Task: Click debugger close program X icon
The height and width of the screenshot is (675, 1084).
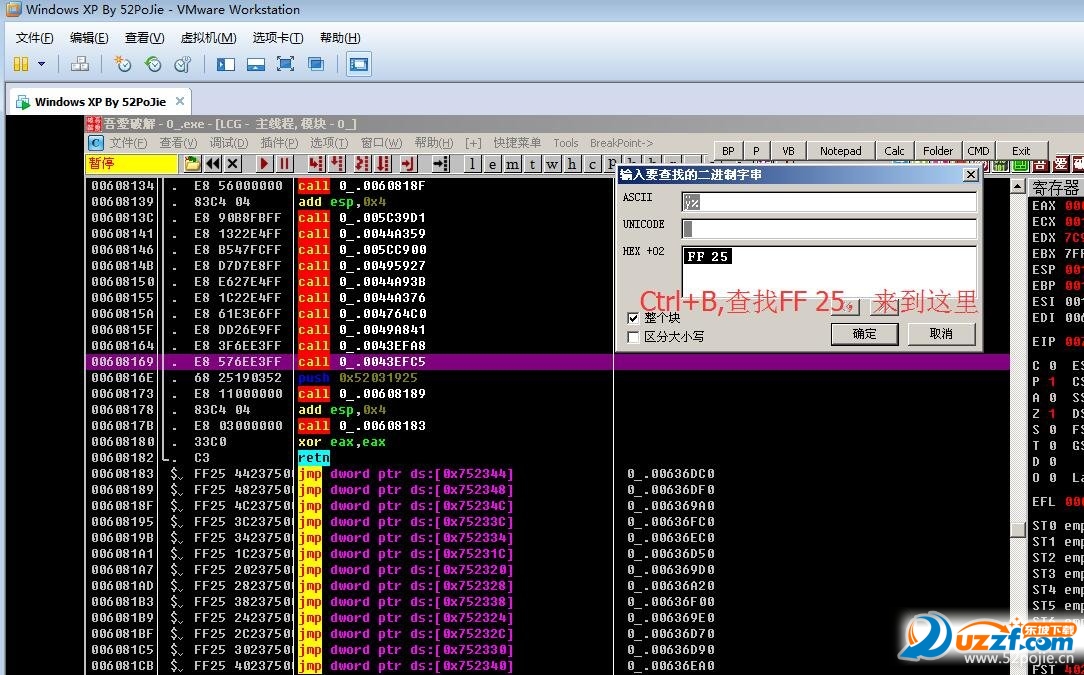Action: 233,164
